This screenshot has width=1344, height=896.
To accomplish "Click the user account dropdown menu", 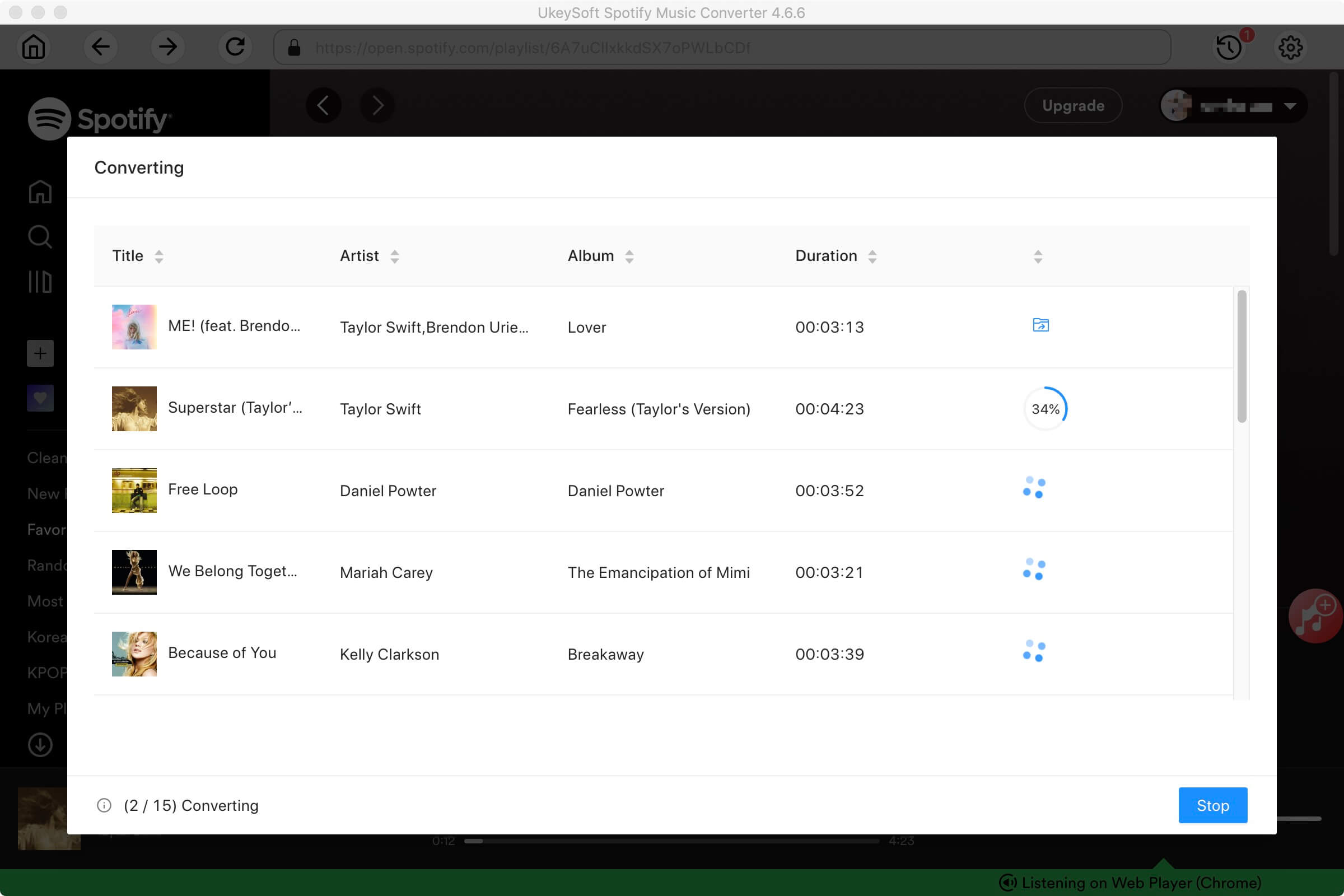I will [x=1232, y=104].
